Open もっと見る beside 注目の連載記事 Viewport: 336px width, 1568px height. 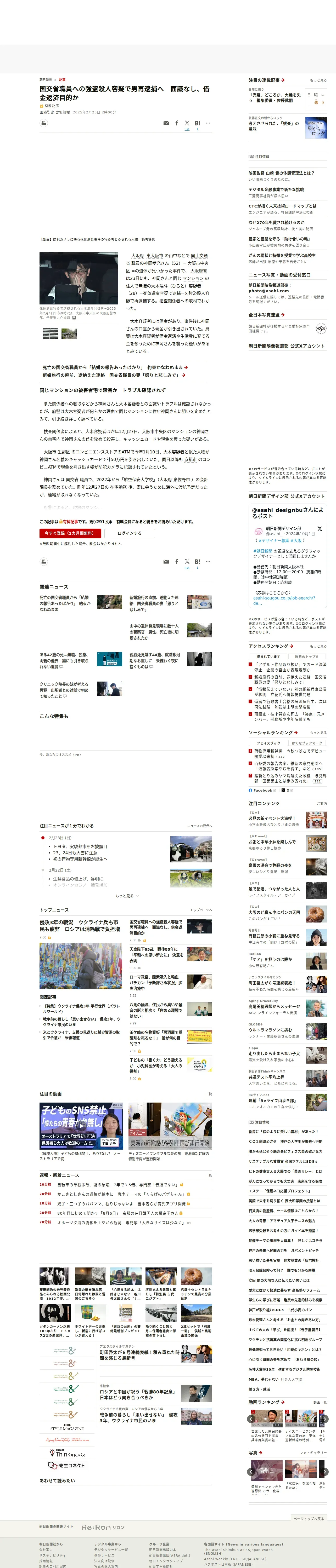[318, 80]
